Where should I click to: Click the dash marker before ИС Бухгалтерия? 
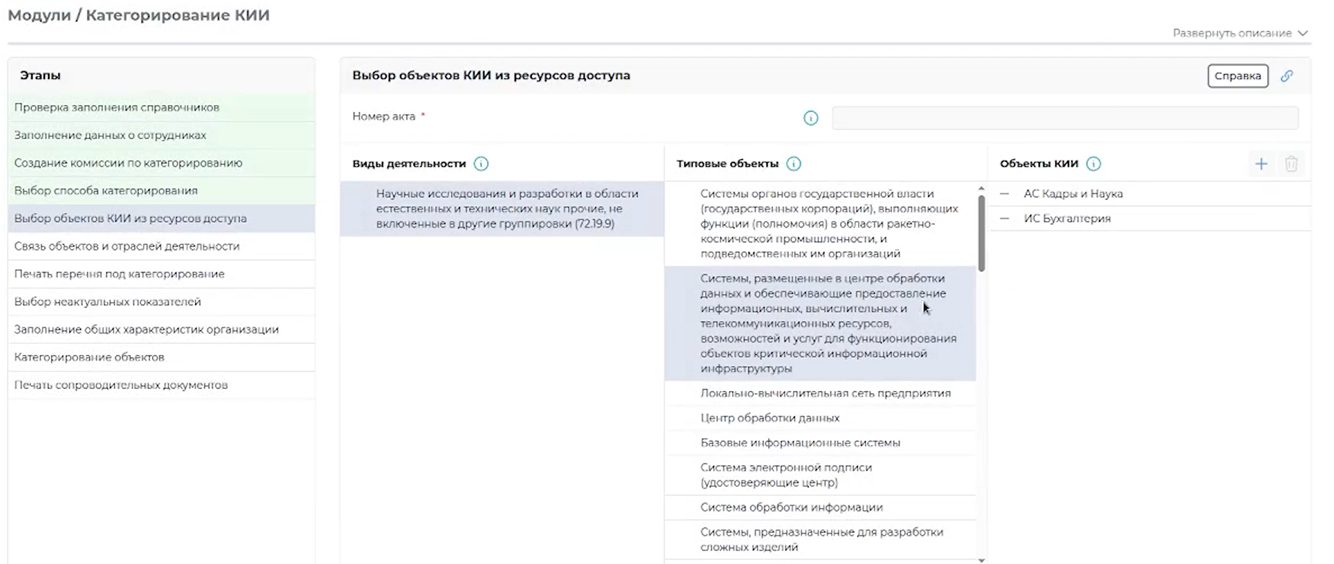click(x=1005, y=219)
